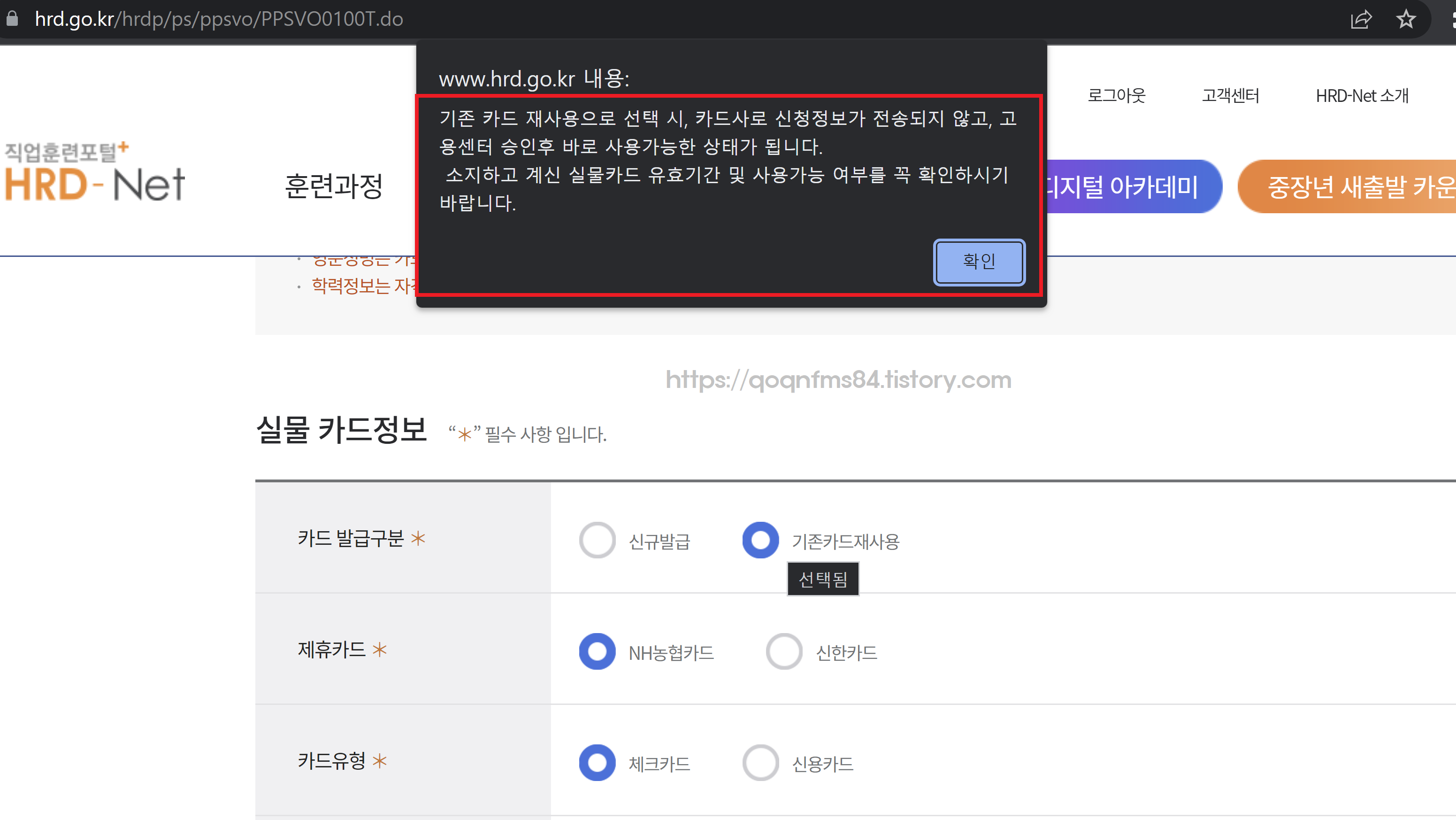This screenshot has height=820, width=1456.
Task: Choose 신한카드 as partner card
Action: [784, 651]
